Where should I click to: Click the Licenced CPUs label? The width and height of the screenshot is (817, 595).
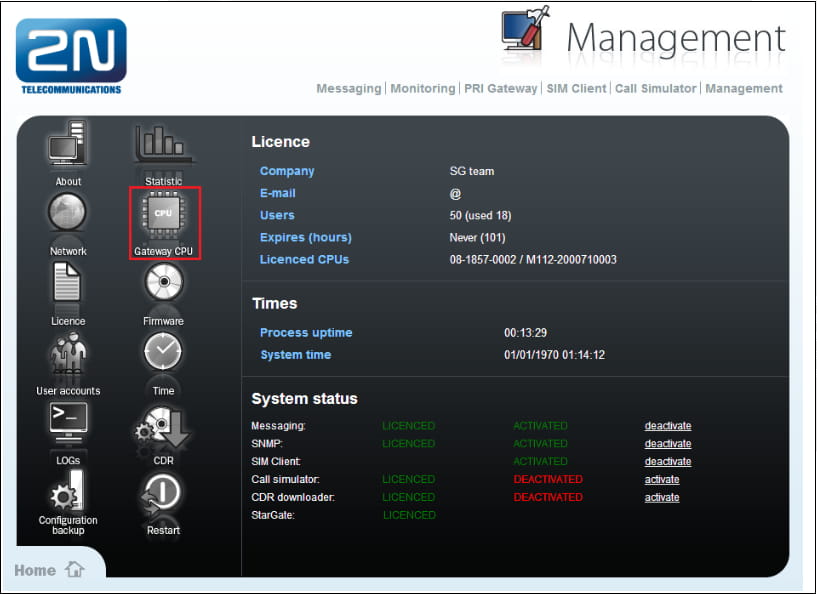[304, 259]
